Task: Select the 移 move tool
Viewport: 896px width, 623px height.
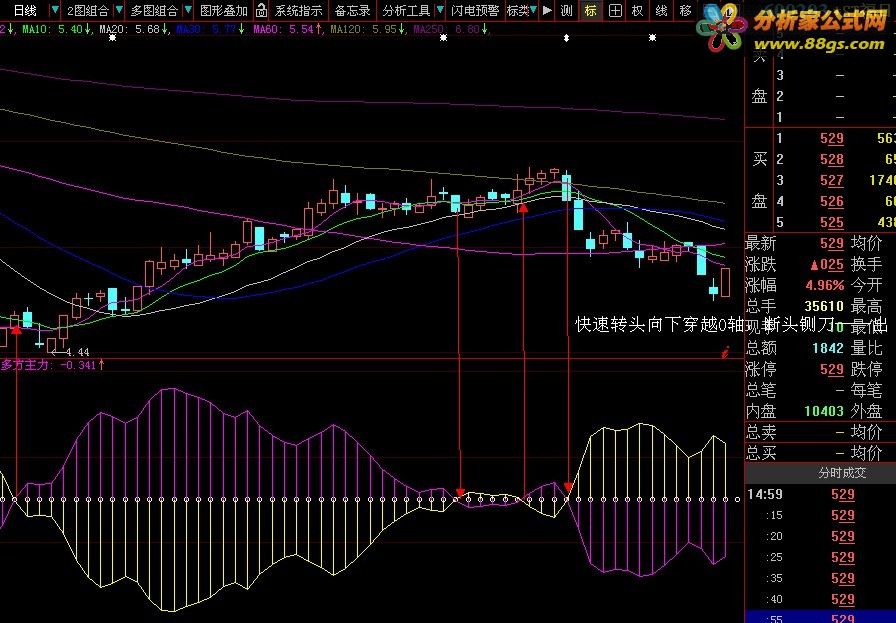Action: 685,10
